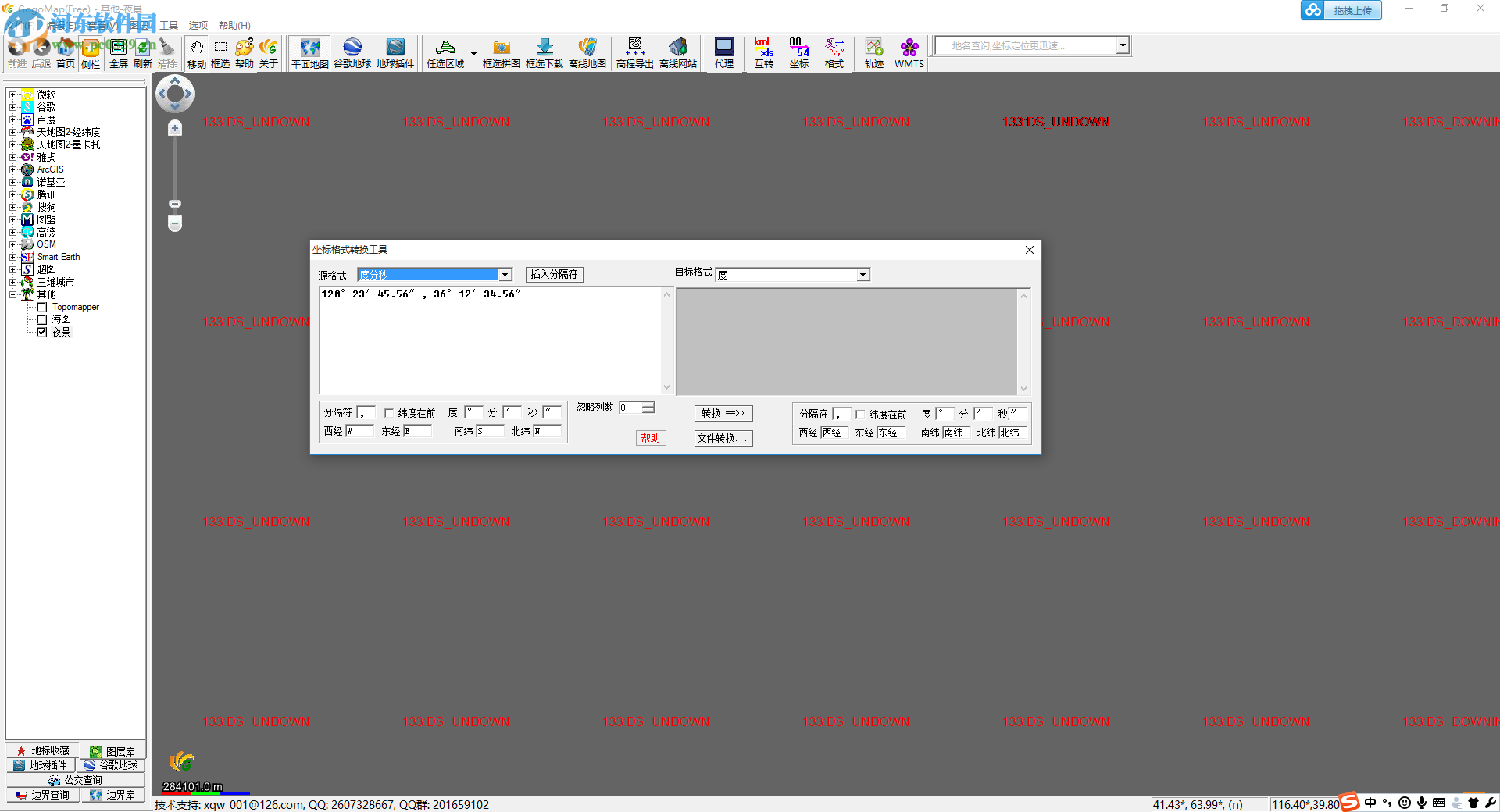Open the 选项 menu
1500x812 pixels.
(x=198, y=25)
